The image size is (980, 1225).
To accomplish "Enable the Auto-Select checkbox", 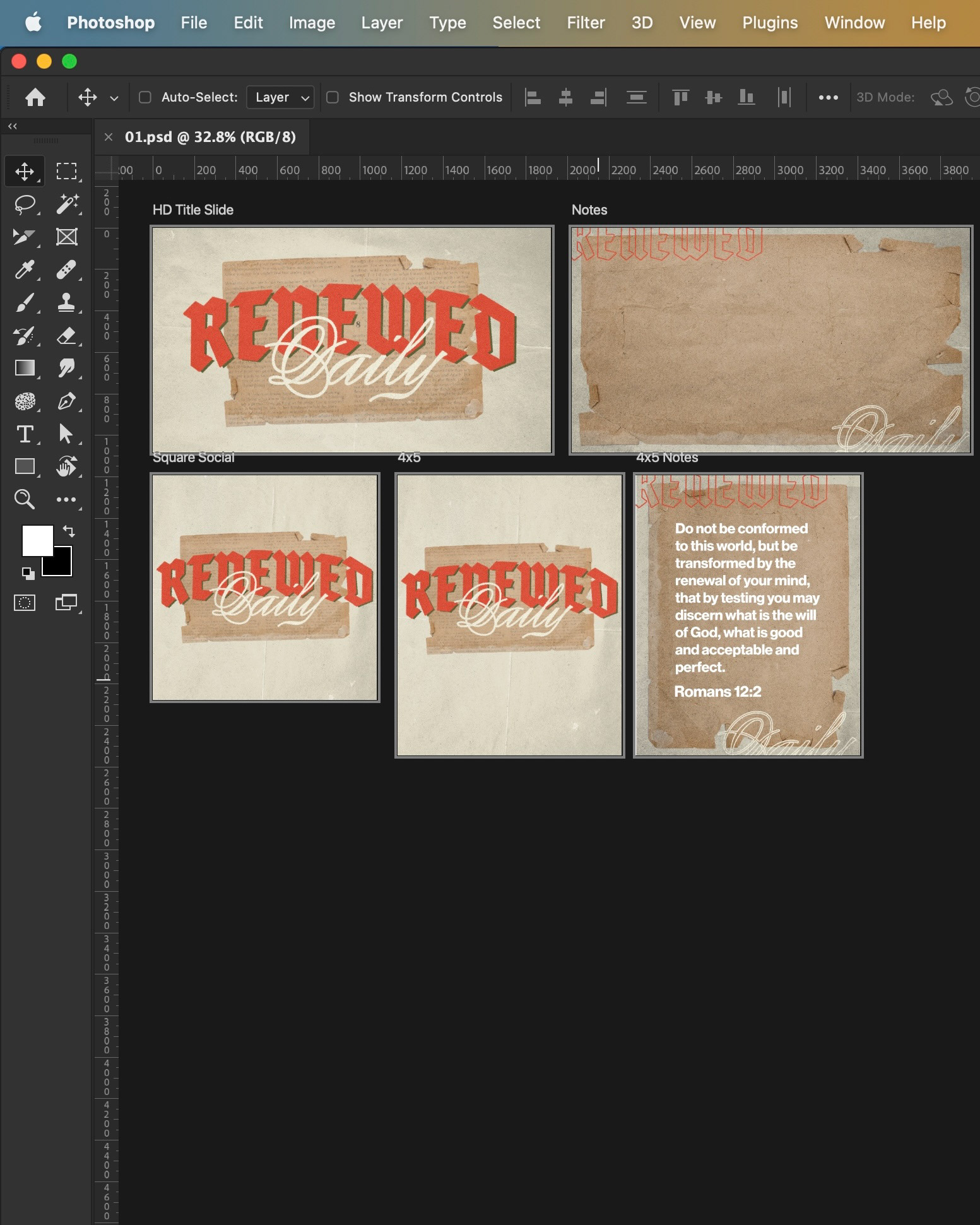I will click(145, 97).
